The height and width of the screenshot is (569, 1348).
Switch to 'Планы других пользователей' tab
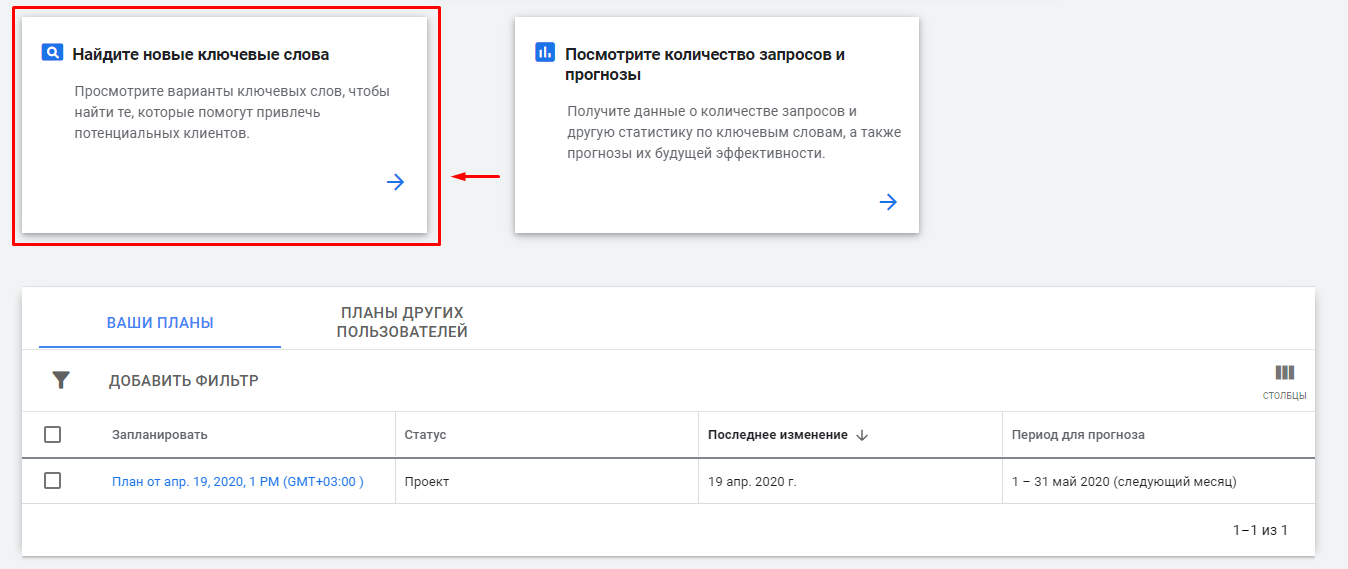pyautogui.click(x=402, y=323)
